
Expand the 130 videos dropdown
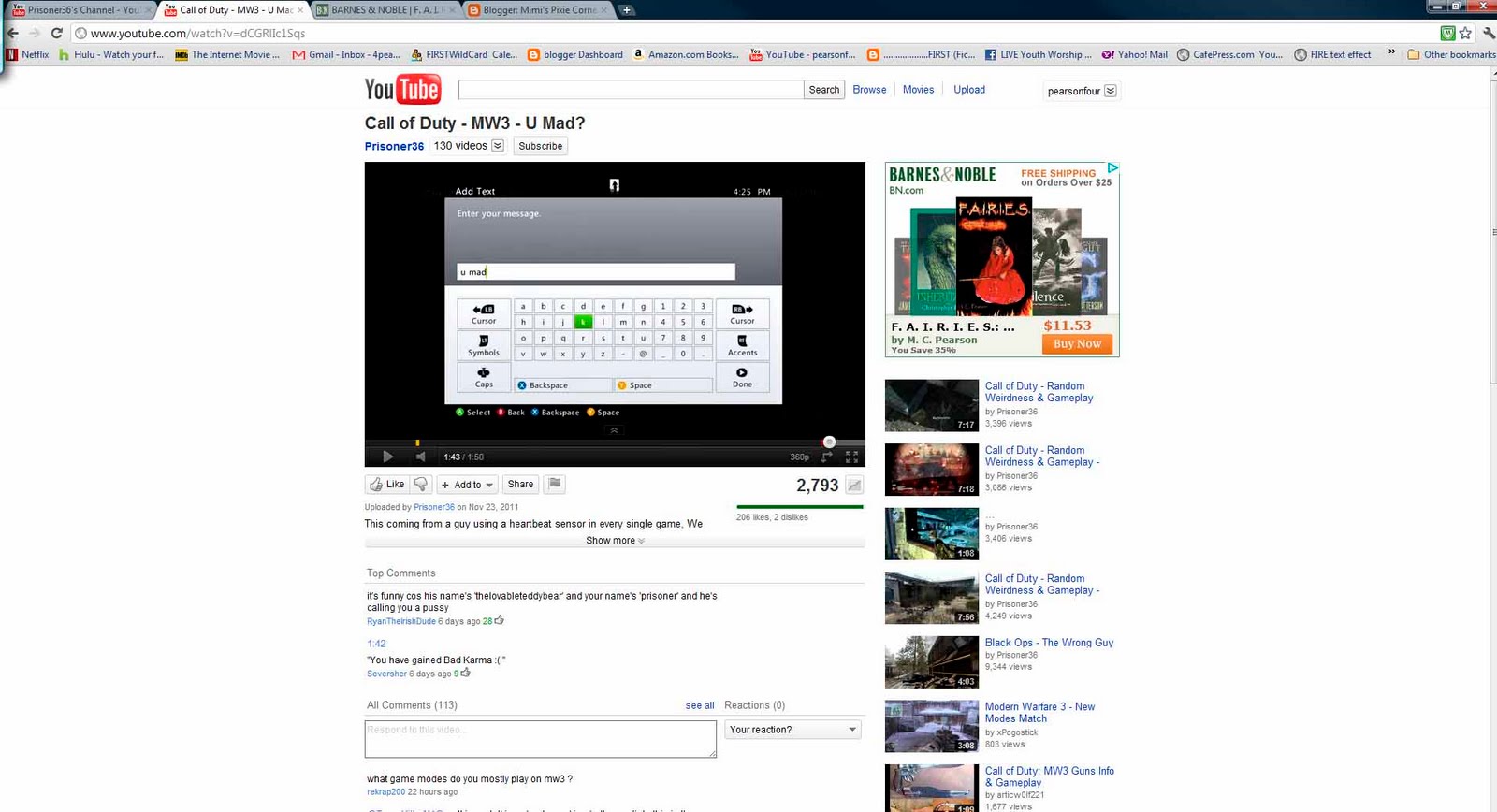tap(498, 146)
